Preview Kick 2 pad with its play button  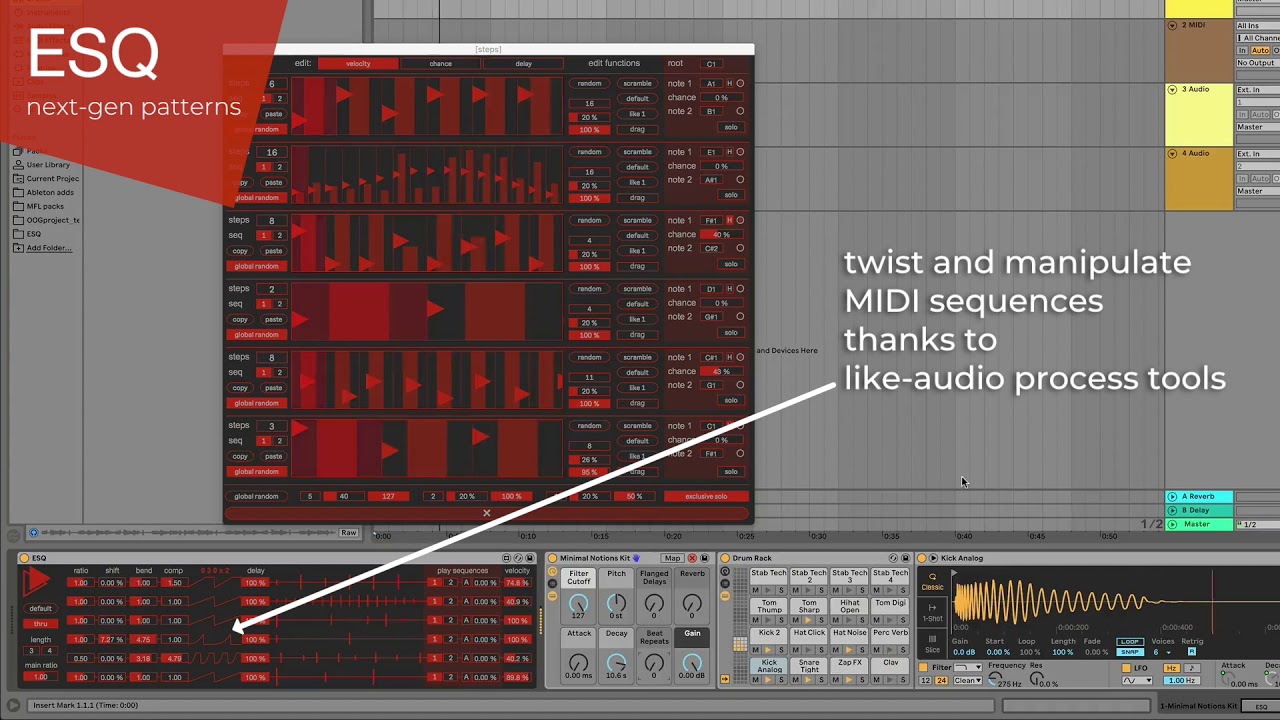coord(769,649)
